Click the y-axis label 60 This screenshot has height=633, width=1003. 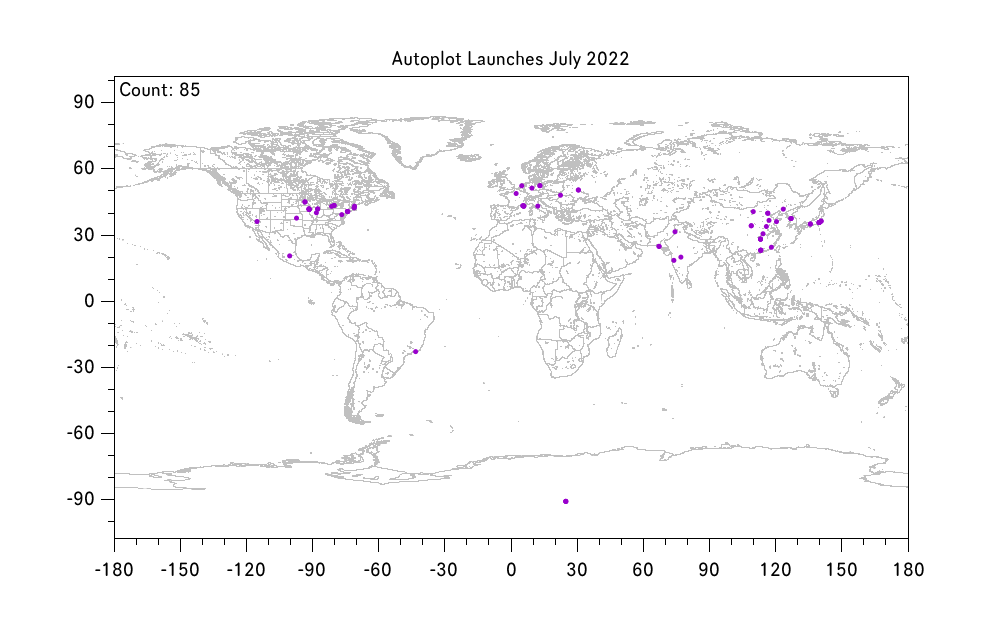[x=84, y=168]
